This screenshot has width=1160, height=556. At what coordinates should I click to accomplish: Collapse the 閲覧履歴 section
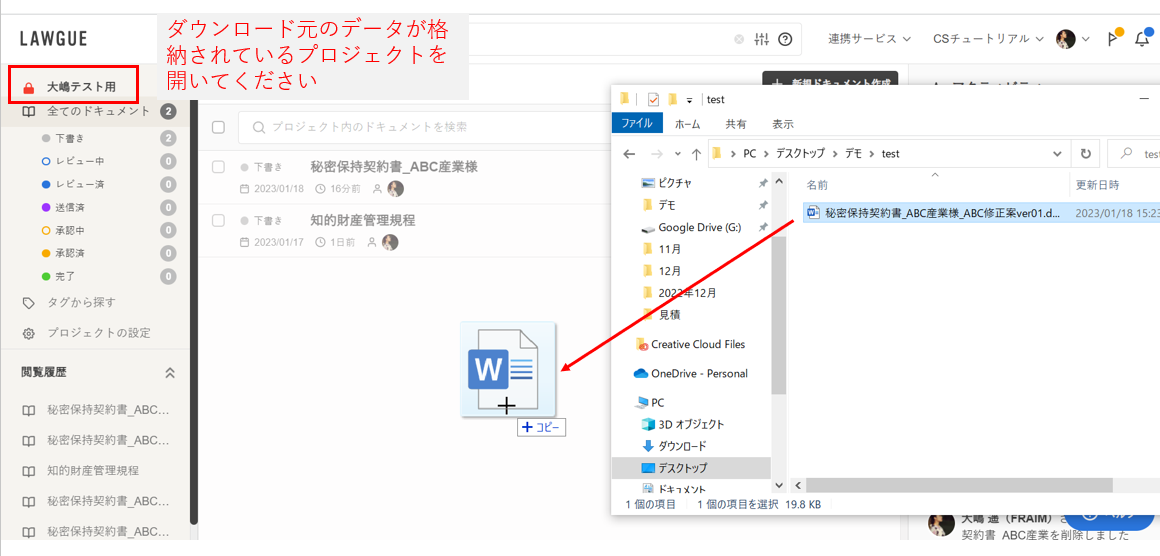coord(170,372)
